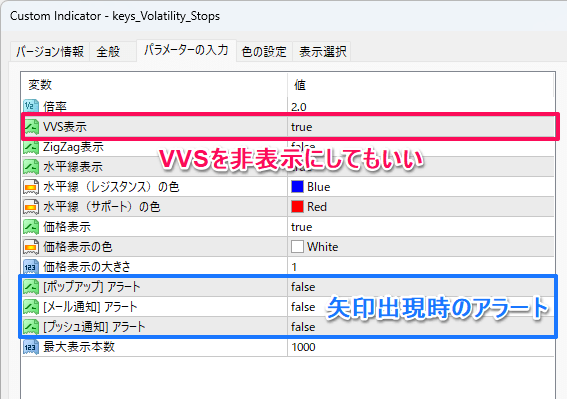Click the Red color swatch

click(297, 207)
